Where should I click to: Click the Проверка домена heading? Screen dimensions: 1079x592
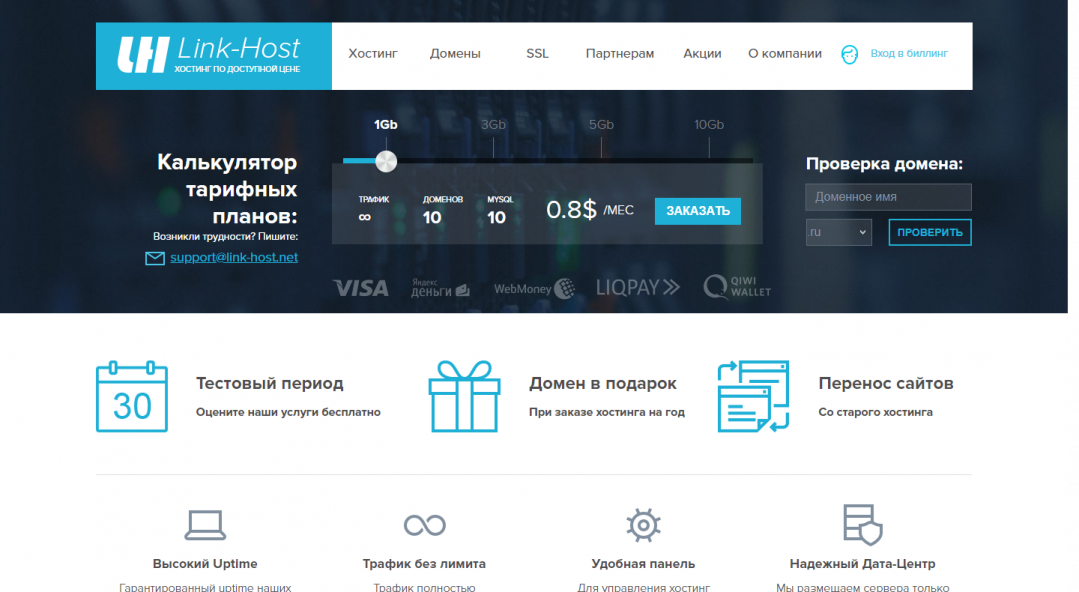tap(884, 164)
